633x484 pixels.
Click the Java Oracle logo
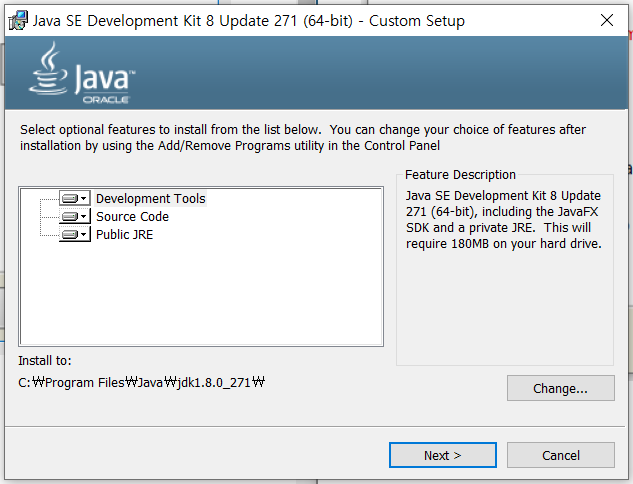point(82,73)
